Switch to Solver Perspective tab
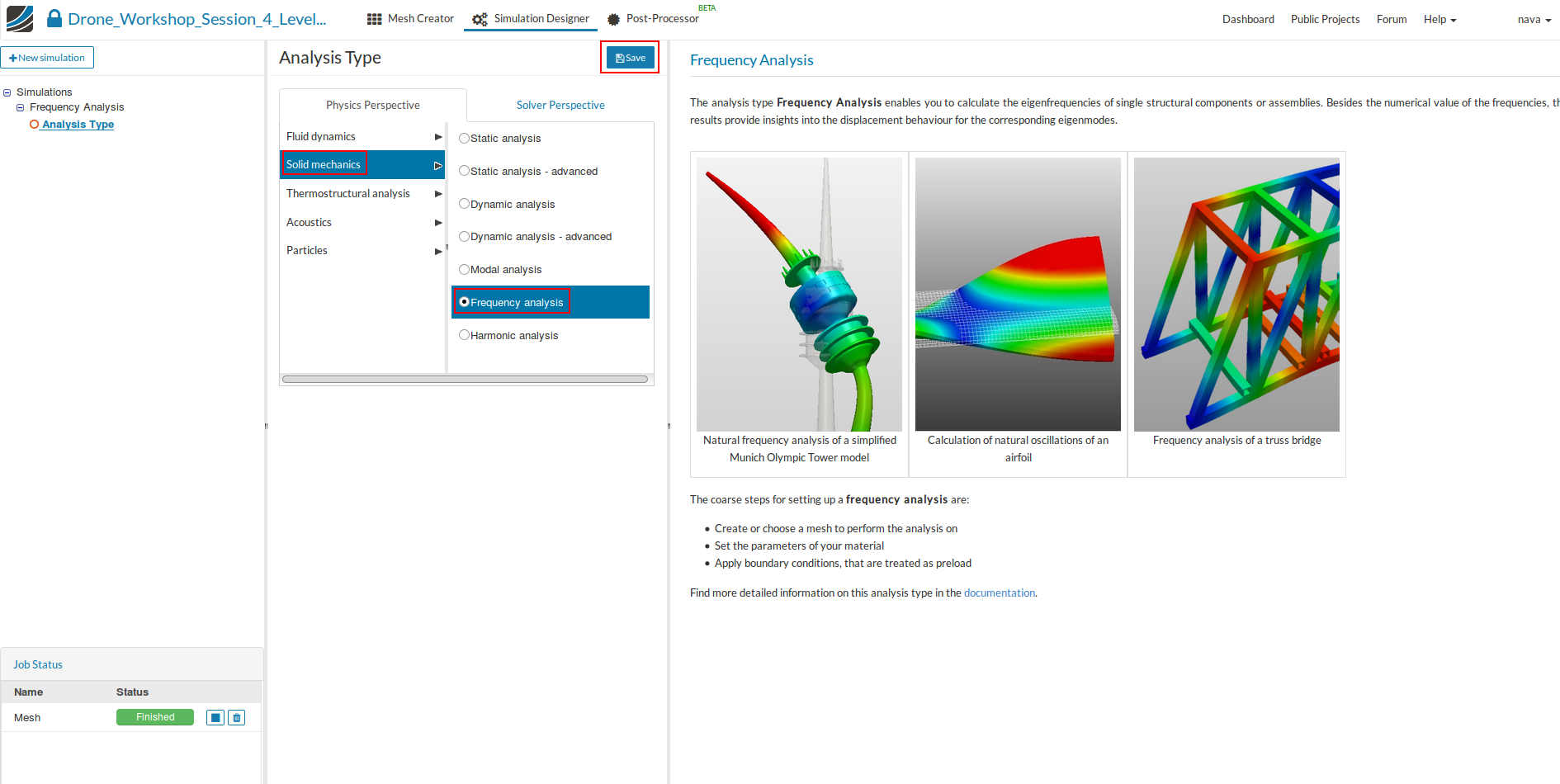 click(x=560, y=105)
